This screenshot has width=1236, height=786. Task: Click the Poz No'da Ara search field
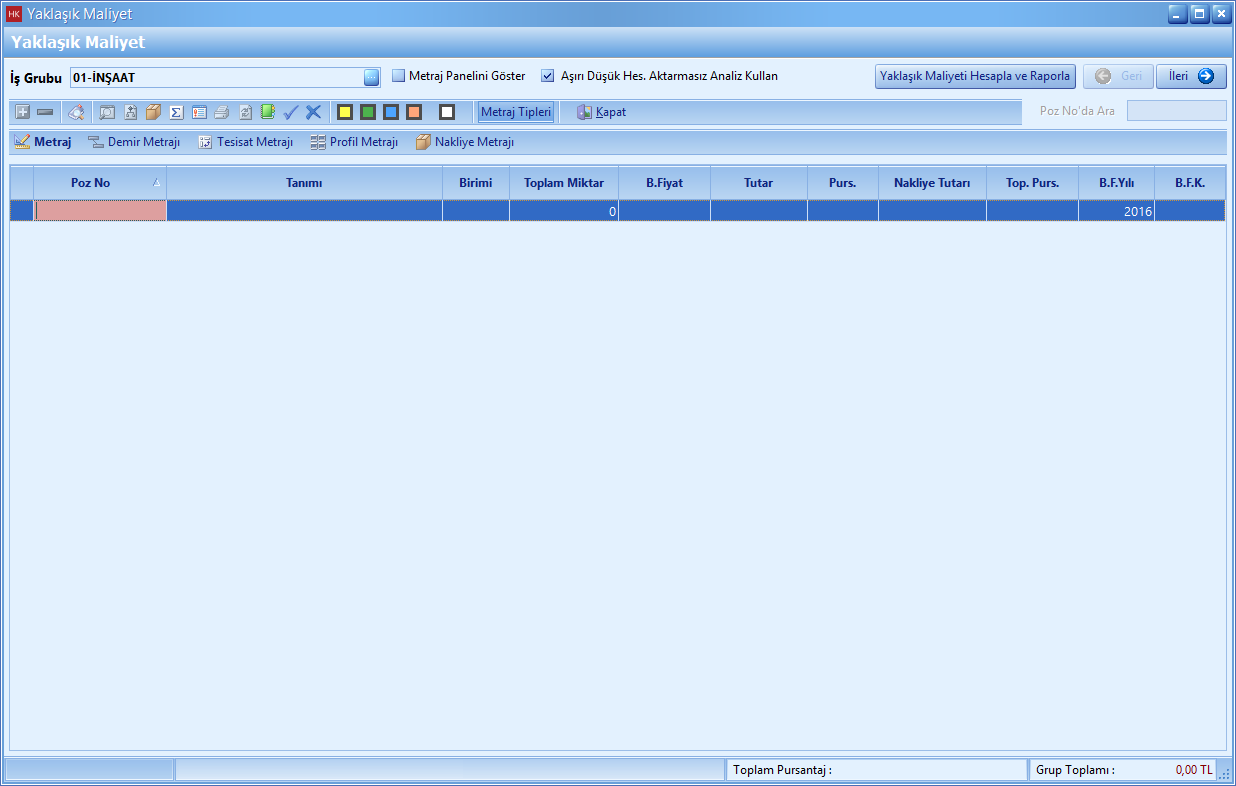1176,111
